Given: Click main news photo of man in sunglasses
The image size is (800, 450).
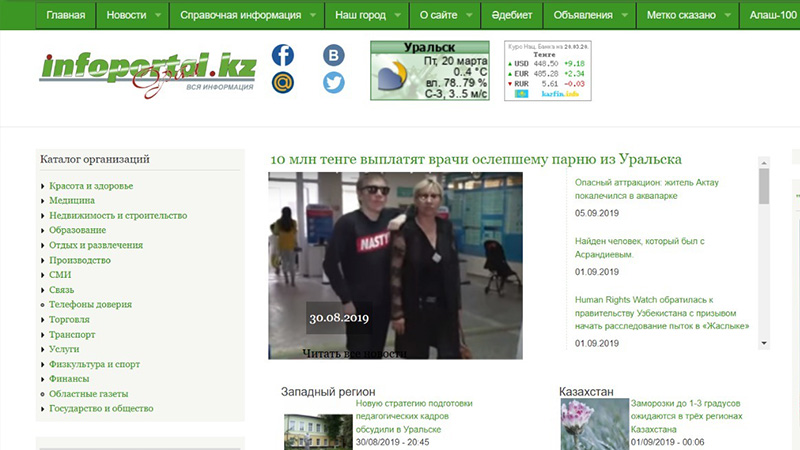Looking at the screenshot, I should click(x=395, y=265).
